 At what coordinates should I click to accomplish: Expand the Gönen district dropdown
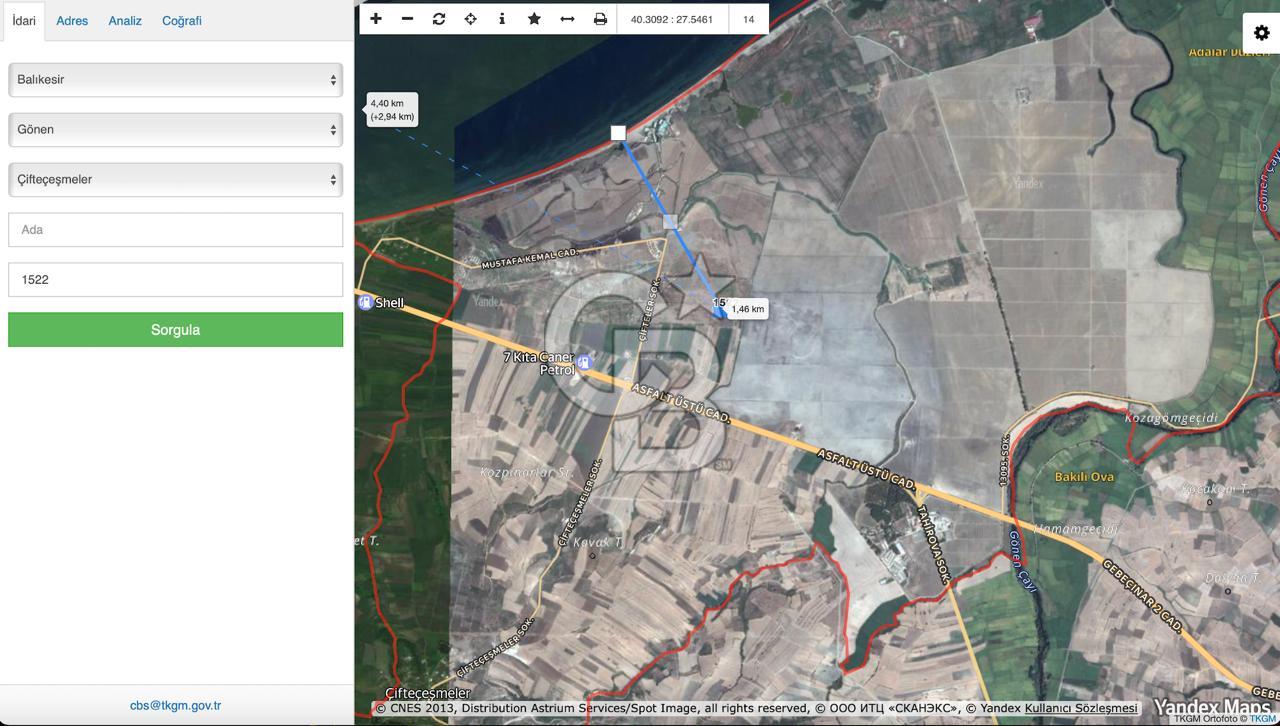(175, 130)
